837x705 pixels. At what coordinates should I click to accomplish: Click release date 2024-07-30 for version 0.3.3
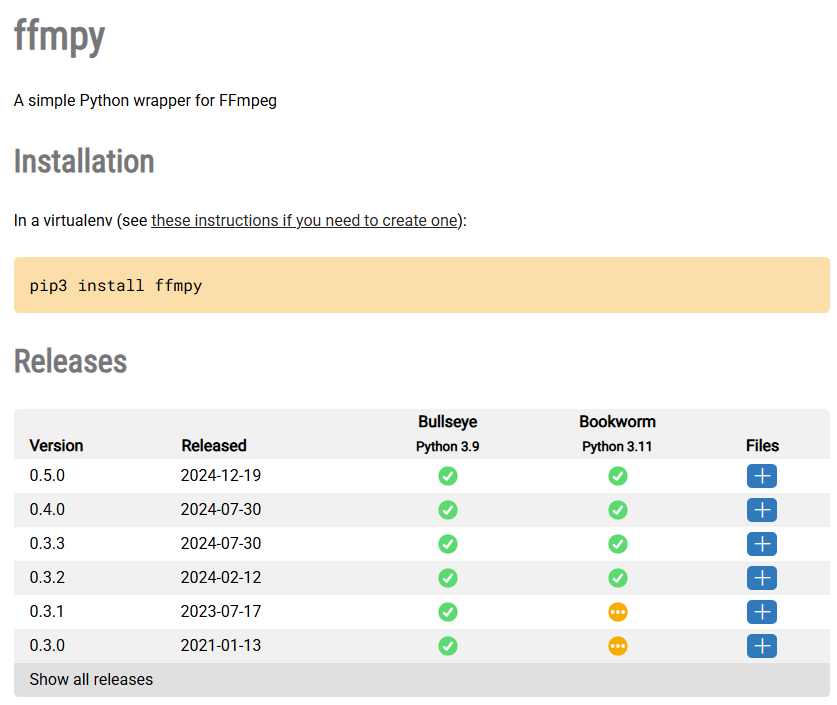[221, 543]
